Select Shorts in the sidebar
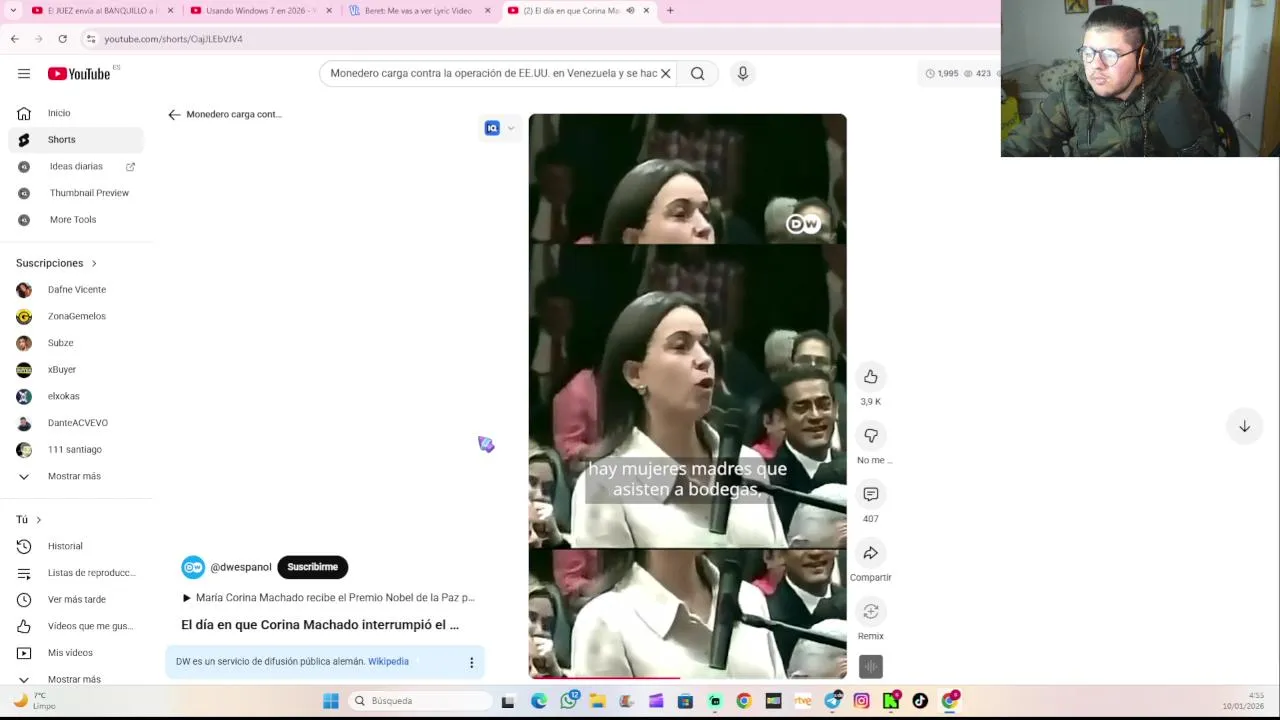 tap(76, 140)
